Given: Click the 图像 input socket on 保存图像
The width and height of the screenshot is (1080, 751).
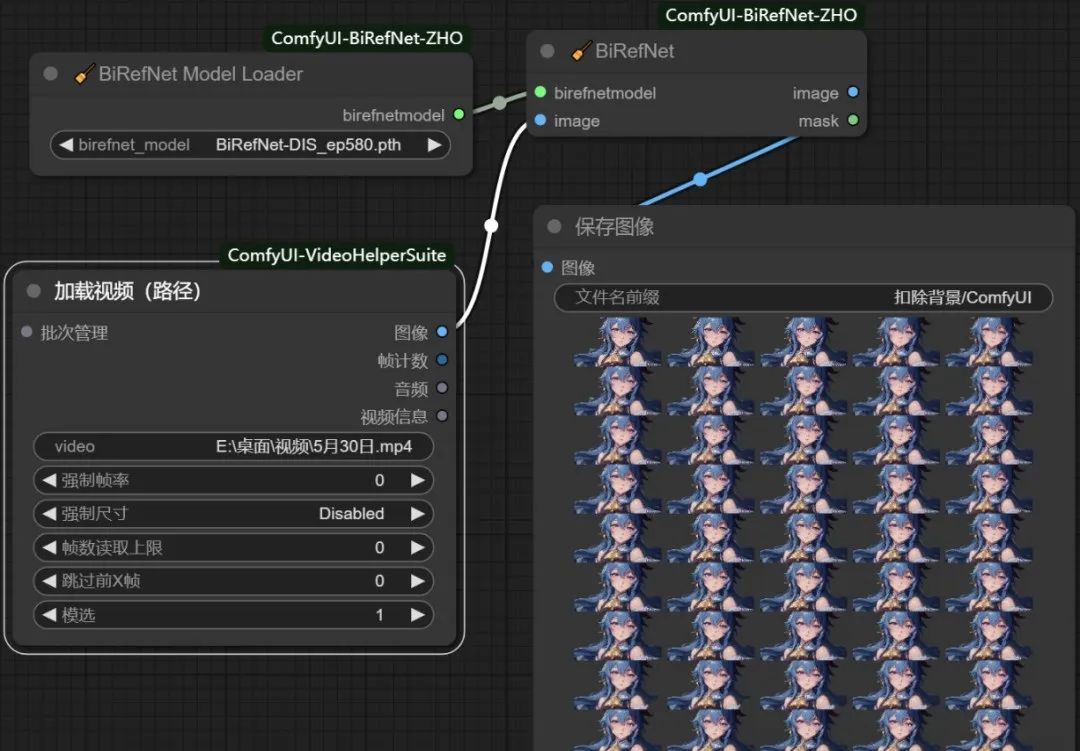Looking at the screenshot, I should pyautogui.click(x=548, y=267).
